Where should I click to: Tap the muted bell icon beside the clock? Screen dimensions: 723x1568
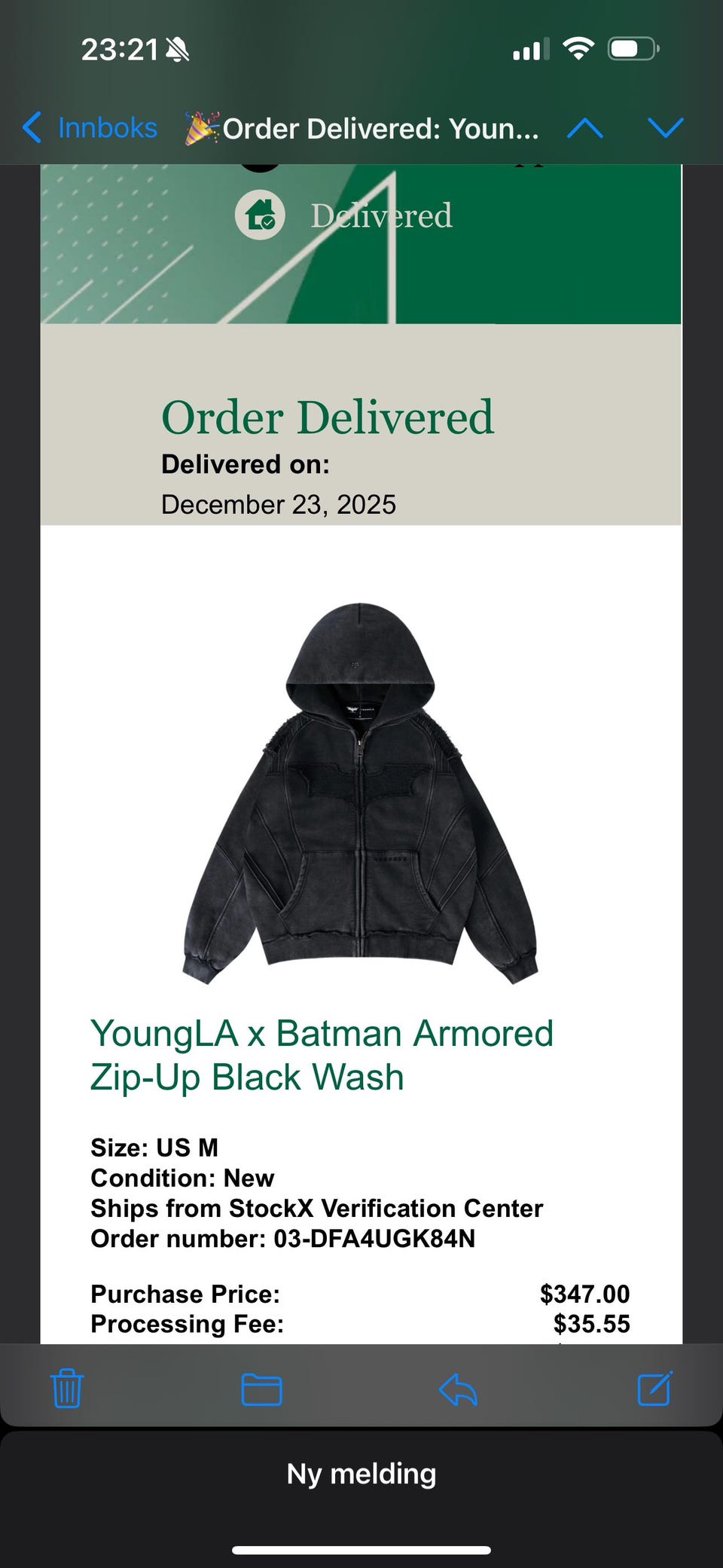[x=177, y=50]
